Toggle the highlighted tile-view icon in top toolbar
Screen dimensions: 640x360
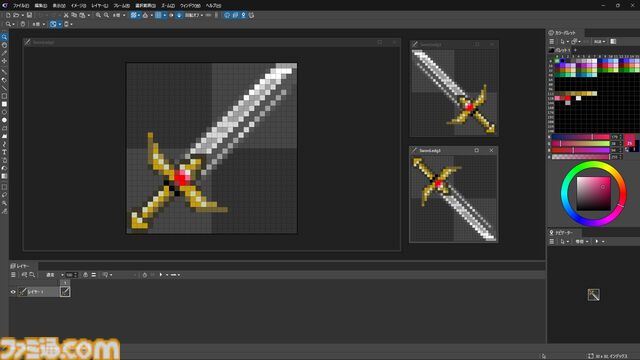[133, 15]
